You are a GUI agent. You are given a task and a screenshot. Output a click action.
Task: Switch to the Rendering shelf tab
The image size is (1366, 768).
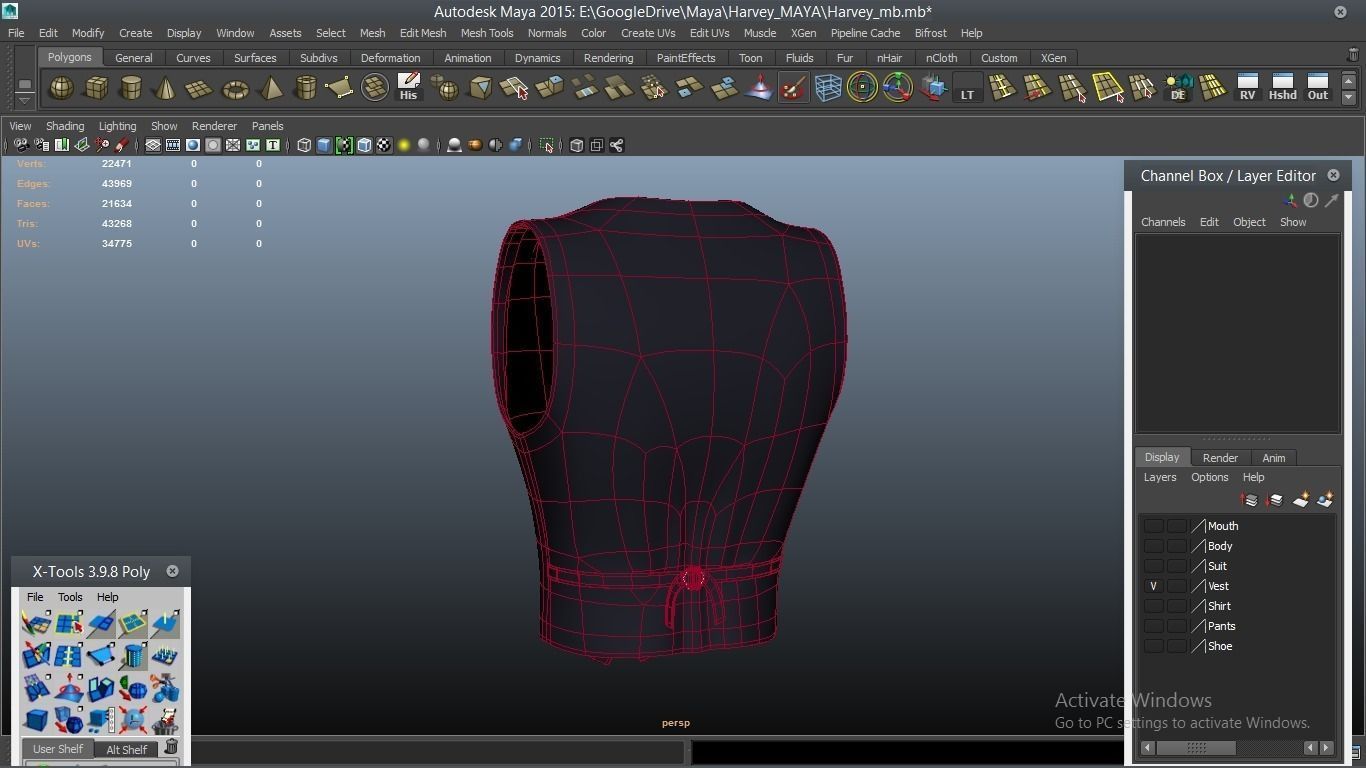(608, 58)
